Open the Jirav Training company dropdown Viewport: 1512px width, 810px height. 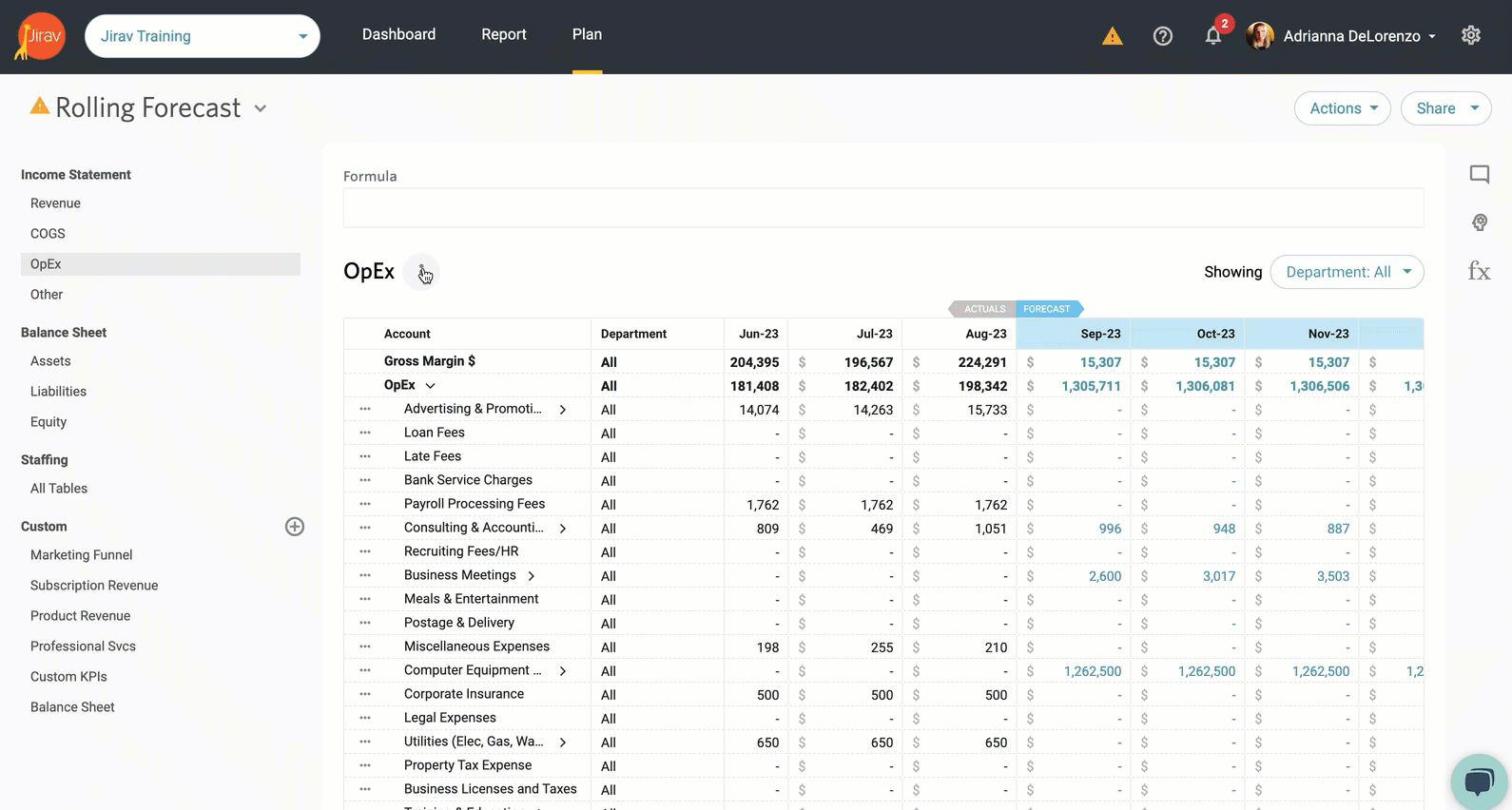[203, 36]
